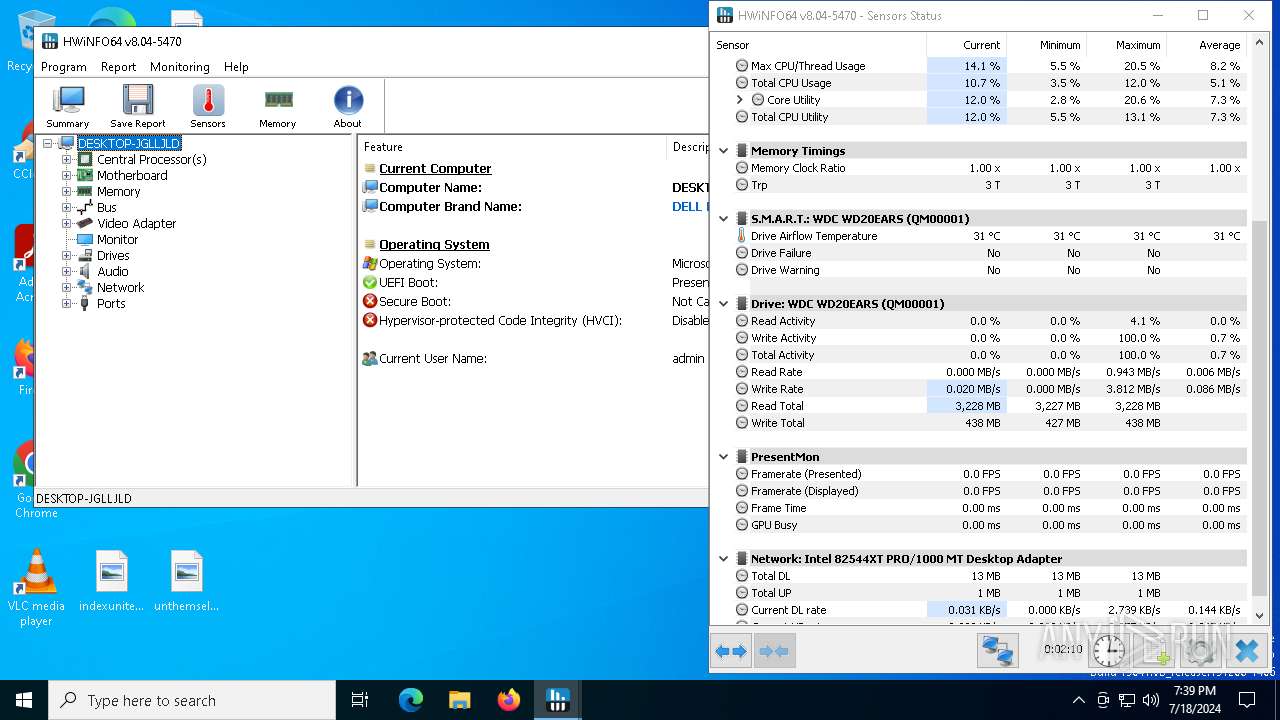Image resolution: width=1280 pixels, height=720 pixels.
Task: Click the Drive Airflow Temperature thermometer icon
Action: [742, 236]
